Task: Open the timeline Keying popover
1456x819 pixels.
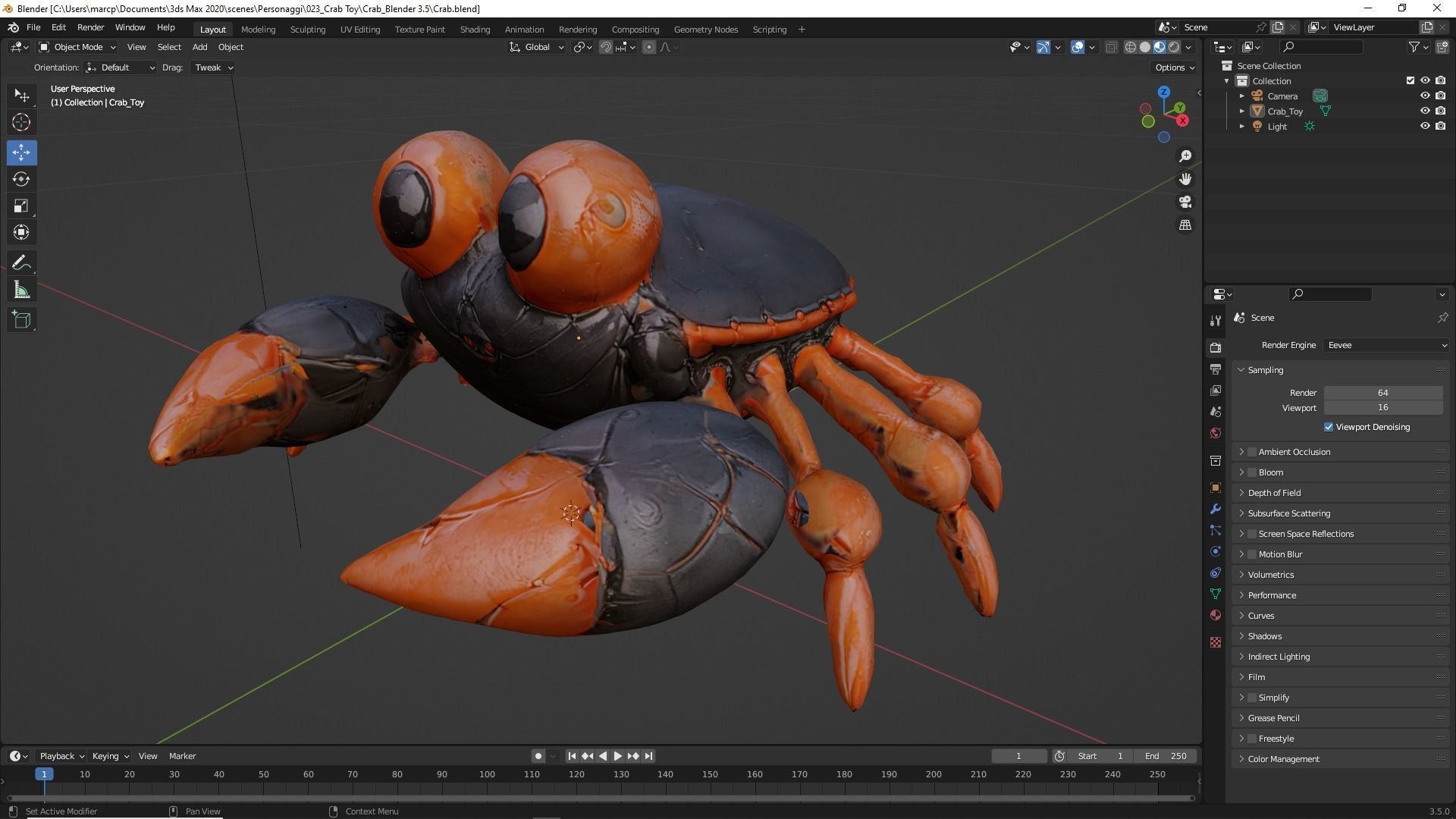Action: click(110, 756)
